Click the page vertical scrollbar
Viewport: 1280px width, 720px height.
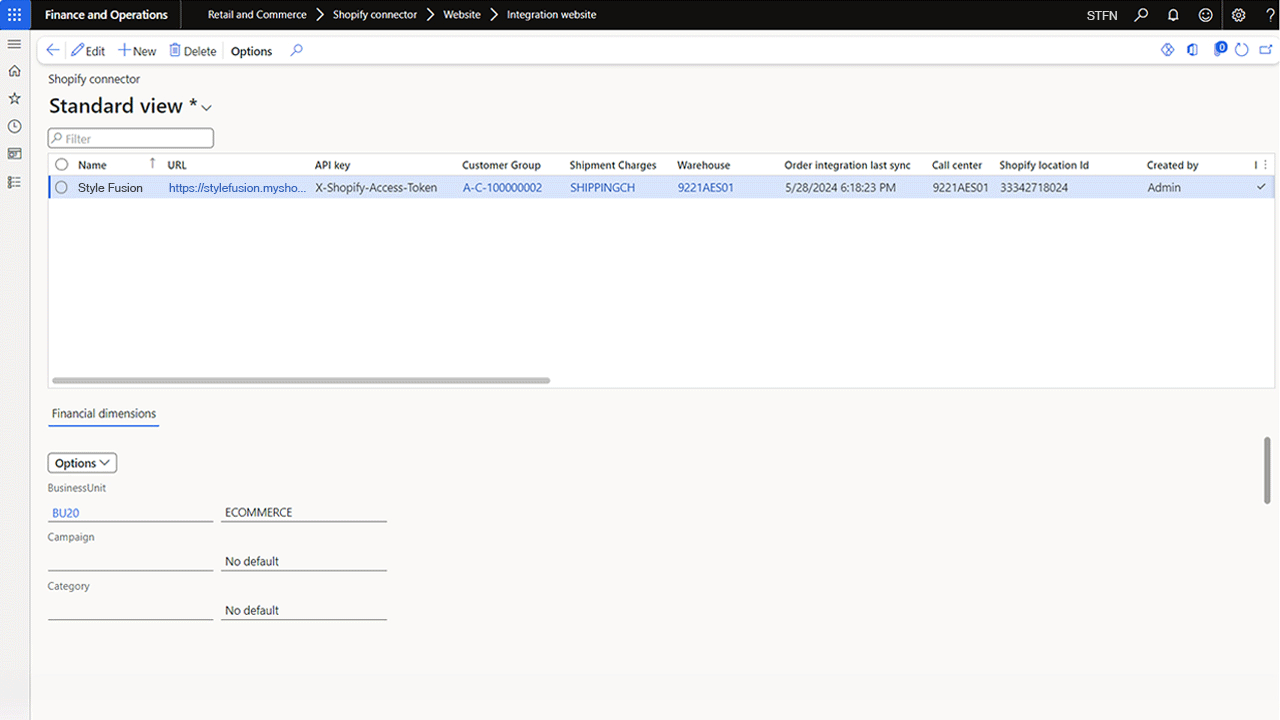click(x=1268, y=469)
